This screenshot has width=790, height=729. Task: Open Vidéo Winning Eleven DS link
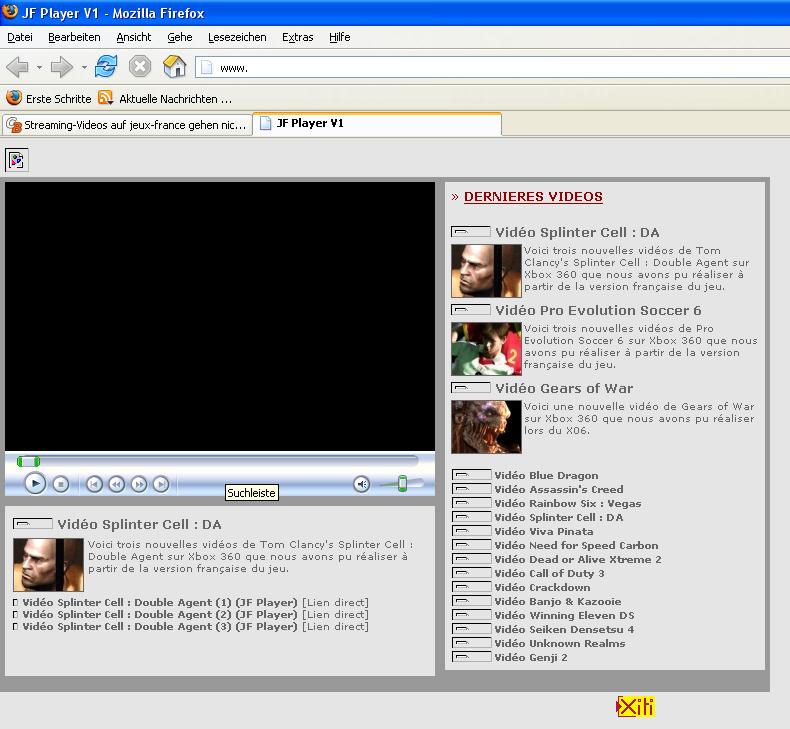pos(564,615)
